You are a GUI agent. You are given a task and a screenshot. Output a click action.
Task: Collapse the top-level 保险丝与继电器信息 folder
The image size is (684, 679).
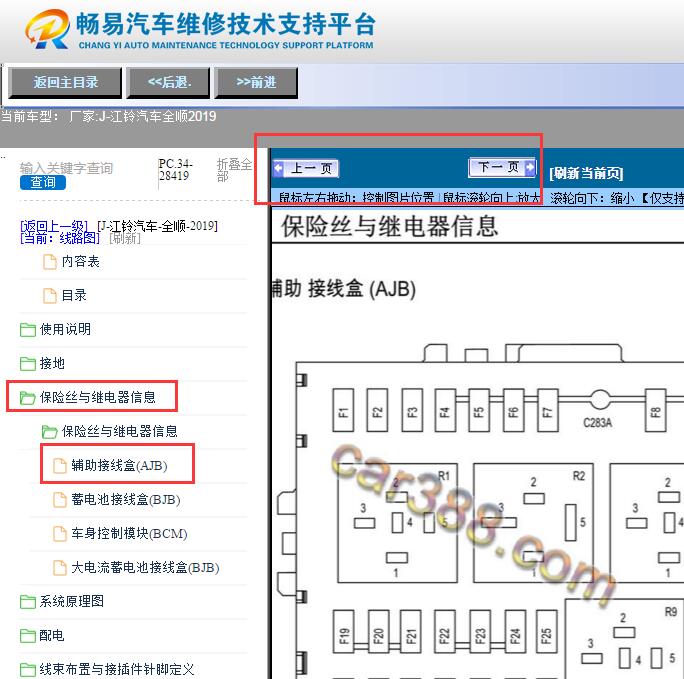click(x=97, y=397)
